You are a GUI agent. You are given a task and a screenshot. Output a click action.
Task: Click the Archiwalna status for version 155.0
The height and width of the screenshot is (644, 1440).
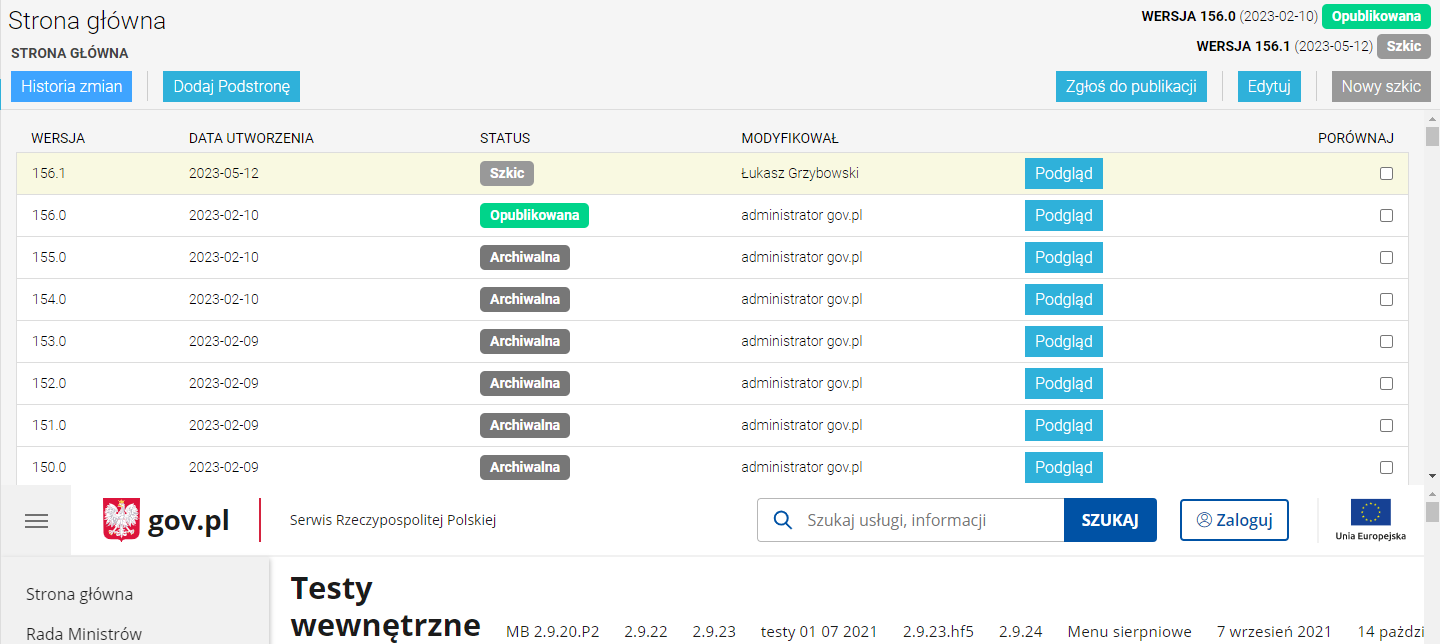click(x=525, y=257)
